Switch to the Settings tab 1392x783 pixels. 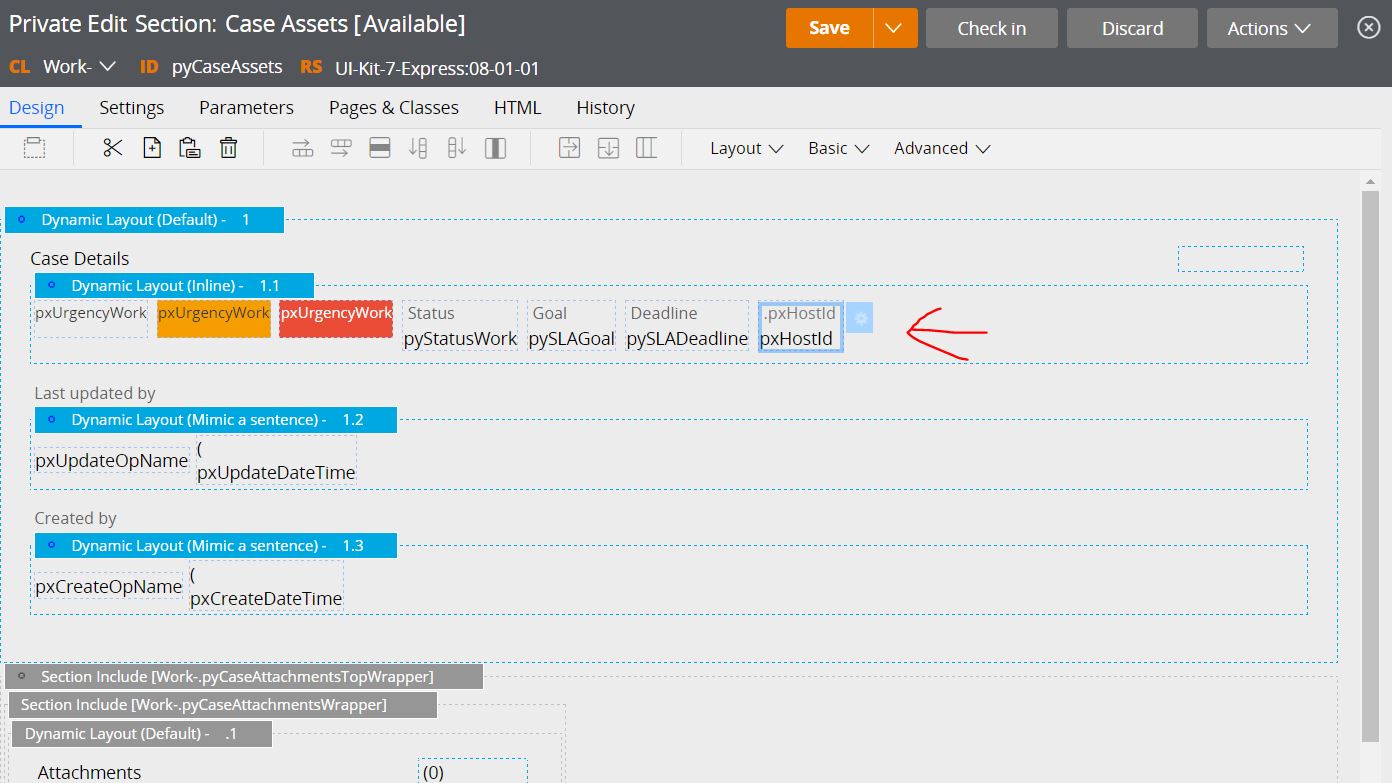[131, 108]
